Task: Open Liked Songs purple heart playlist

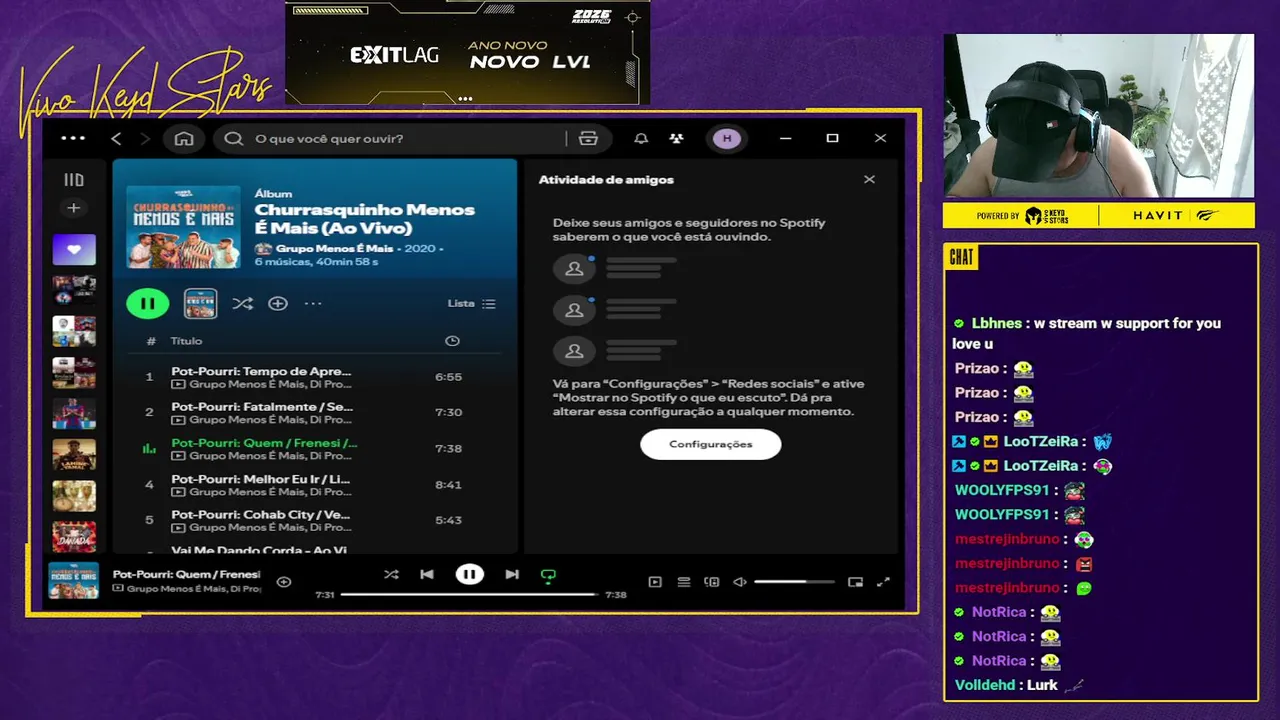Action: click(74, 250)
